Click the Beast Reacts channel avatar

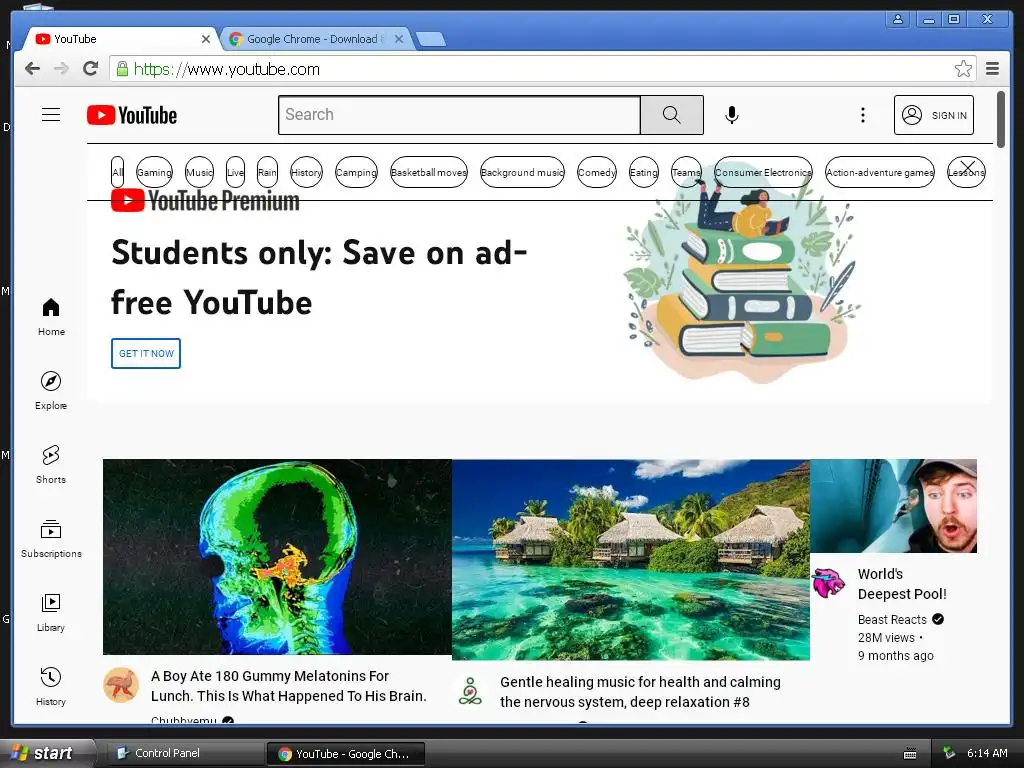[x=828, y=583]
